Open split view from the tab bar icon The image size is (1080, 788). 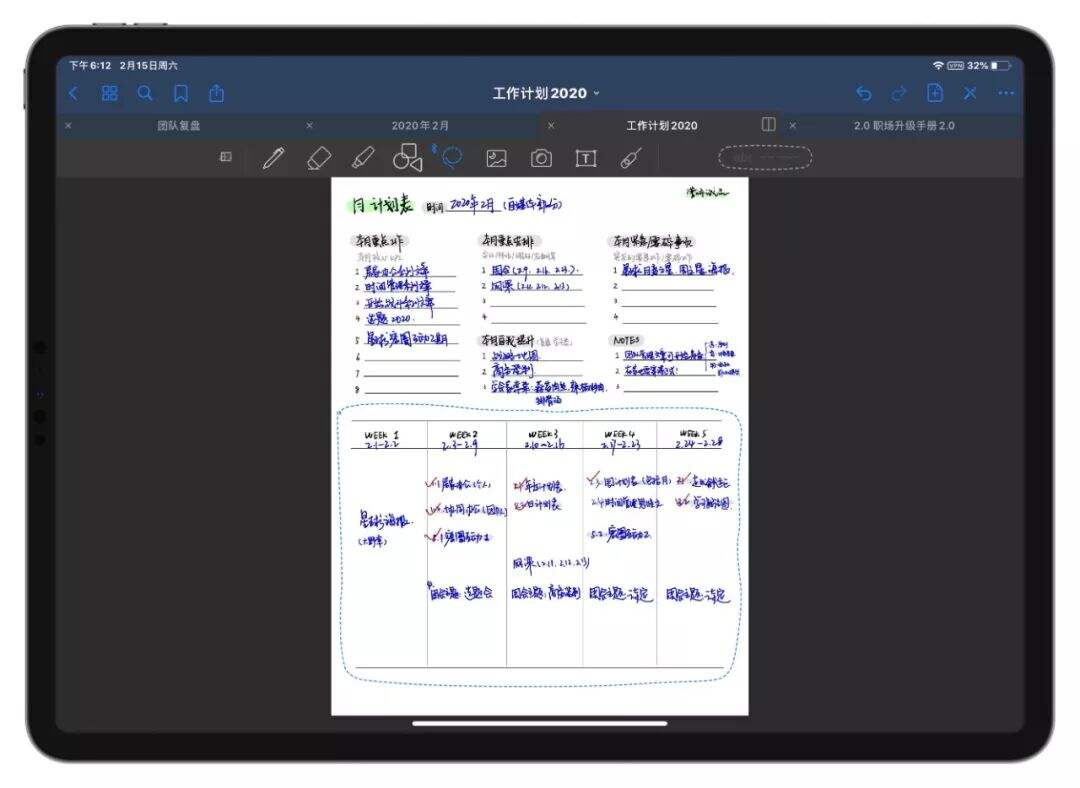pyautogui.click(x=769, y=124)
